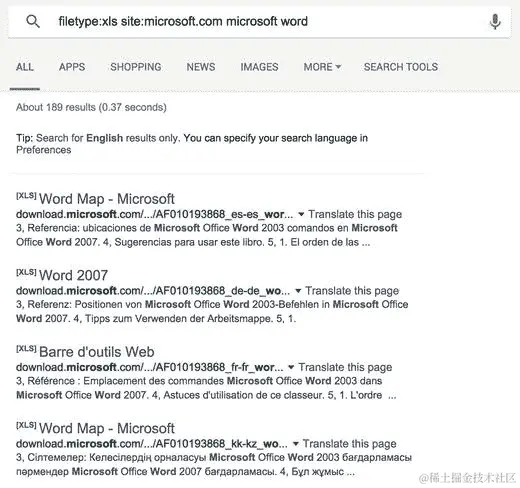Click snippet starting 'Referencia: ubicaciones de'
Screen dimensions: 520x488
point(207,235)
